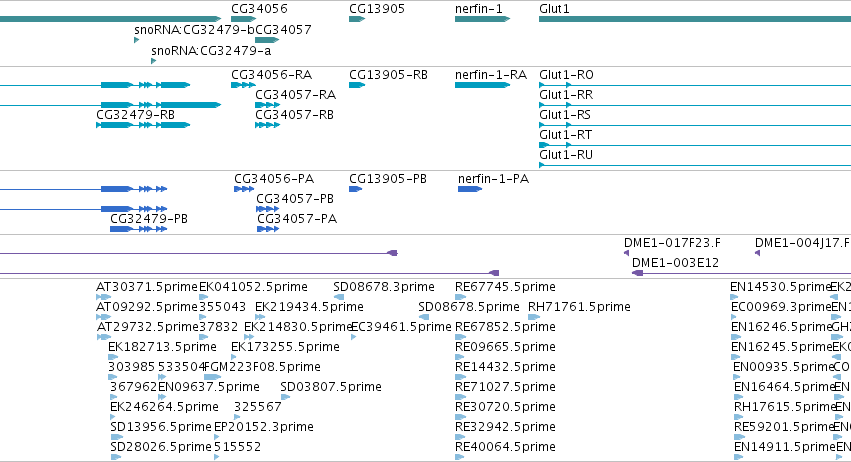
Task: Select nerfin-1-RA transcript bar
Action: (482, 85)
